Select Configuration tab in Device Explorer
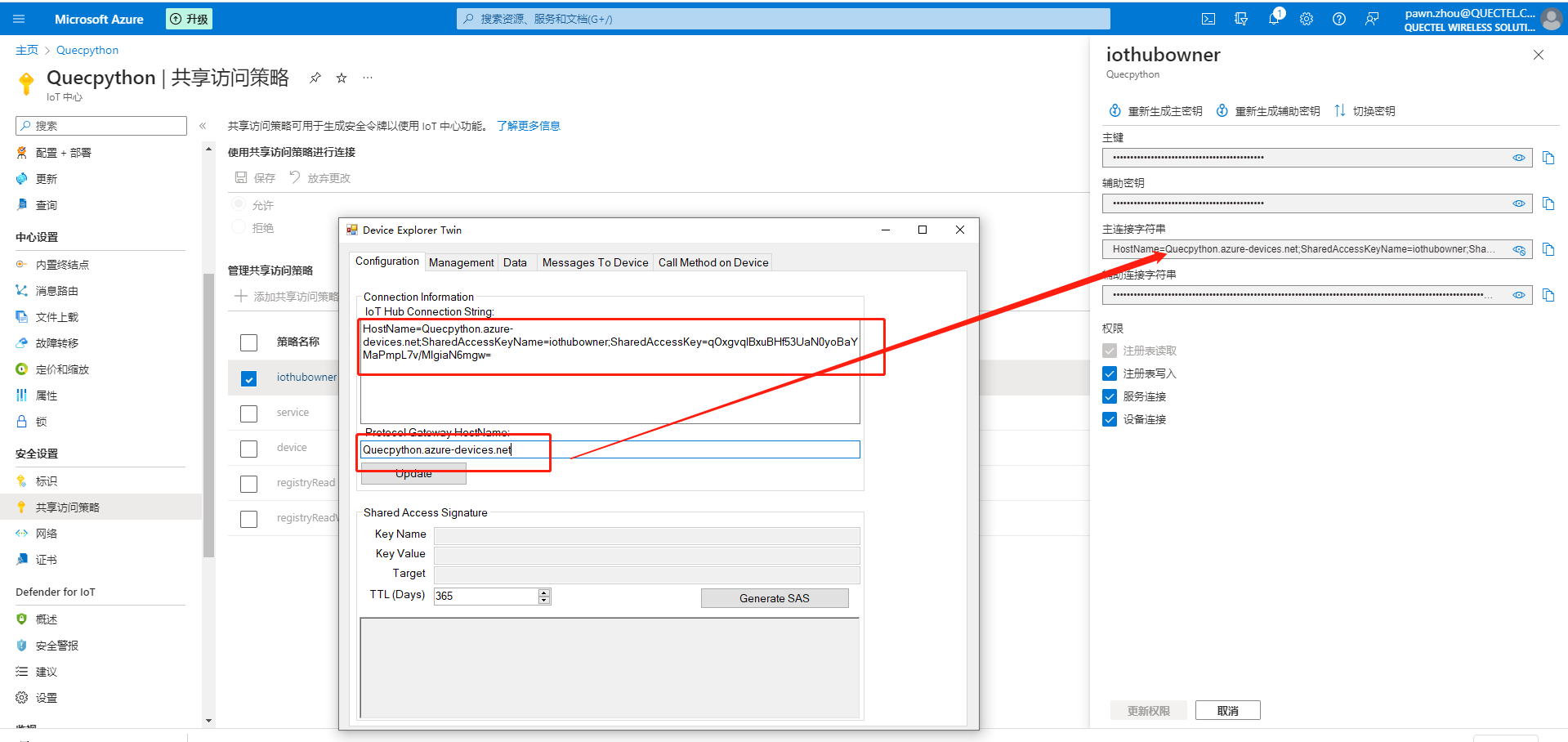Viewport: 1568px width, 742px height. [x=386, y=261]
